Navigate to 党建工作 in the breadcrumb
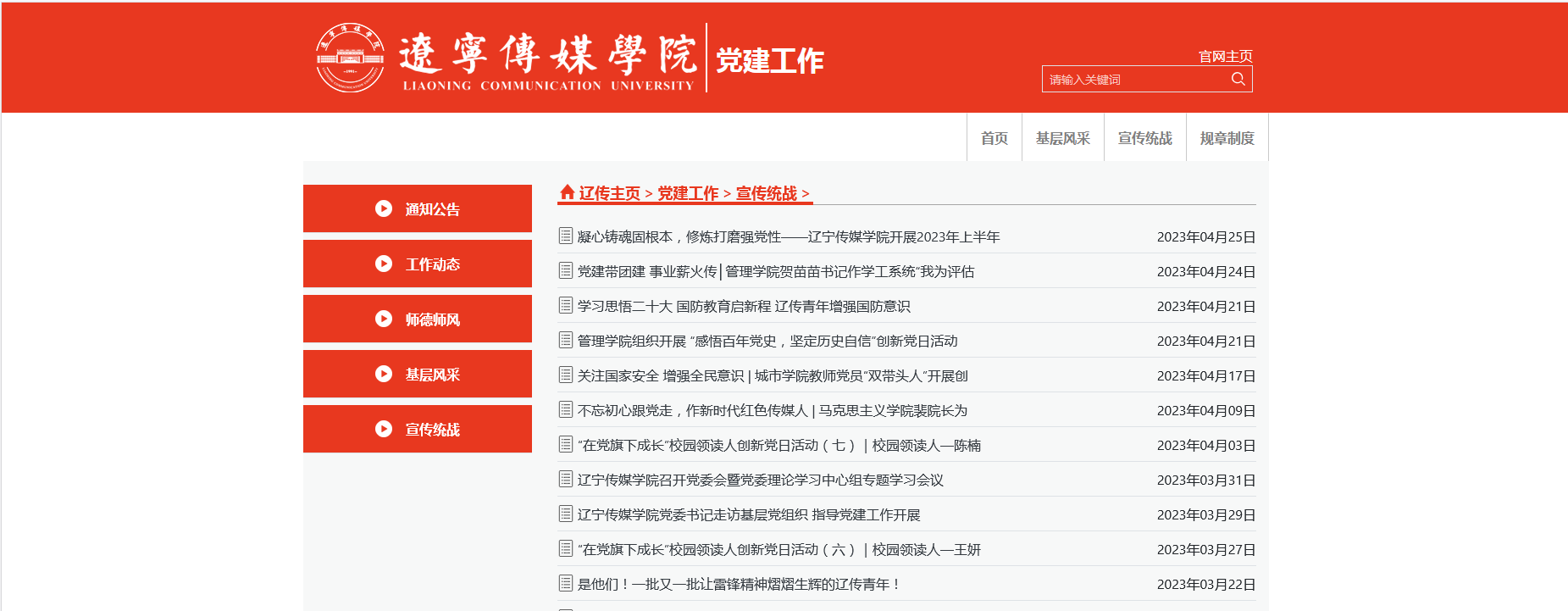Image resolution: width=1568 pixels, height=611 pixels. 688,193
